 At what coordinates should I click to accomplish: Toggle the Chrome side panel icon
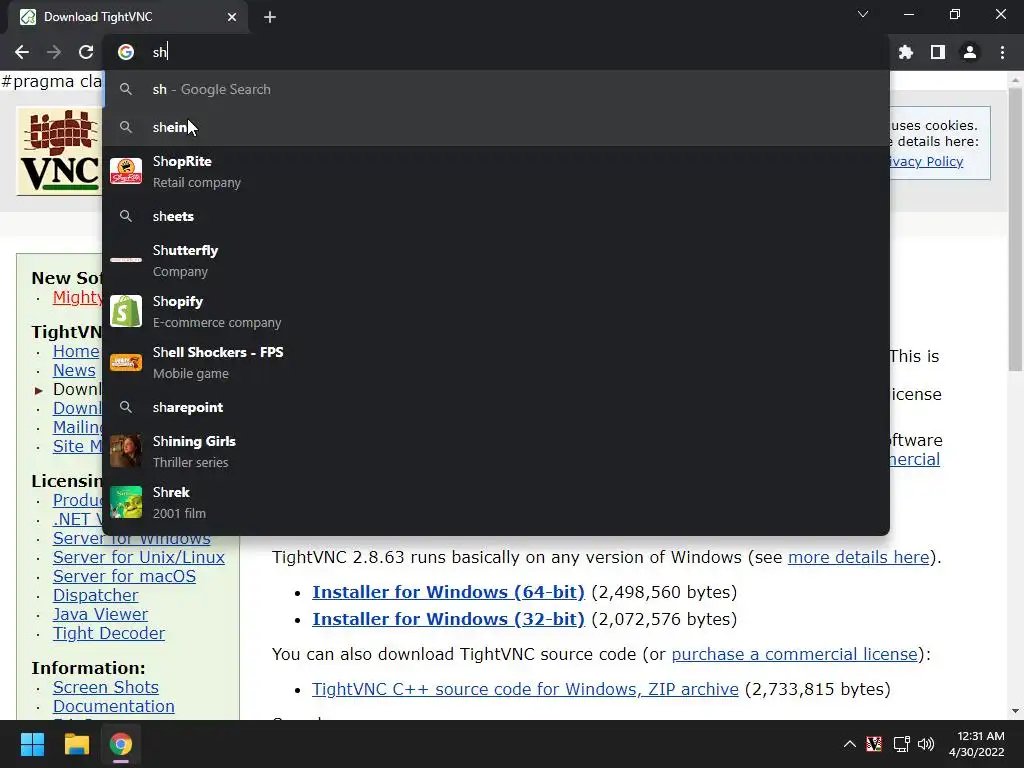[x=938, y=52]
